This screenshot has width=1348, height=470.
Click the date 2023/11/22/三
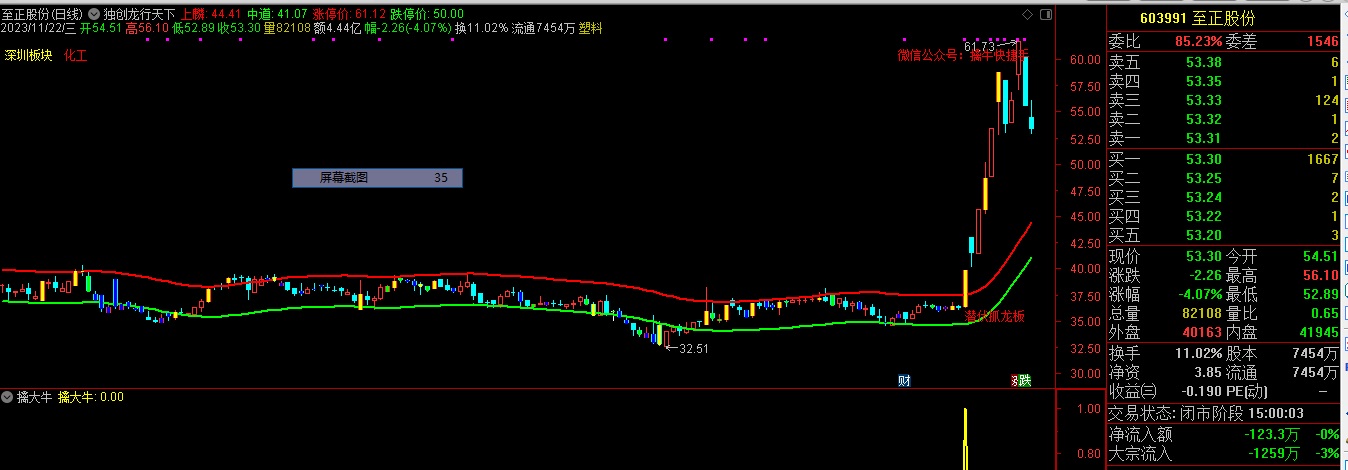[x=38, y=29]
